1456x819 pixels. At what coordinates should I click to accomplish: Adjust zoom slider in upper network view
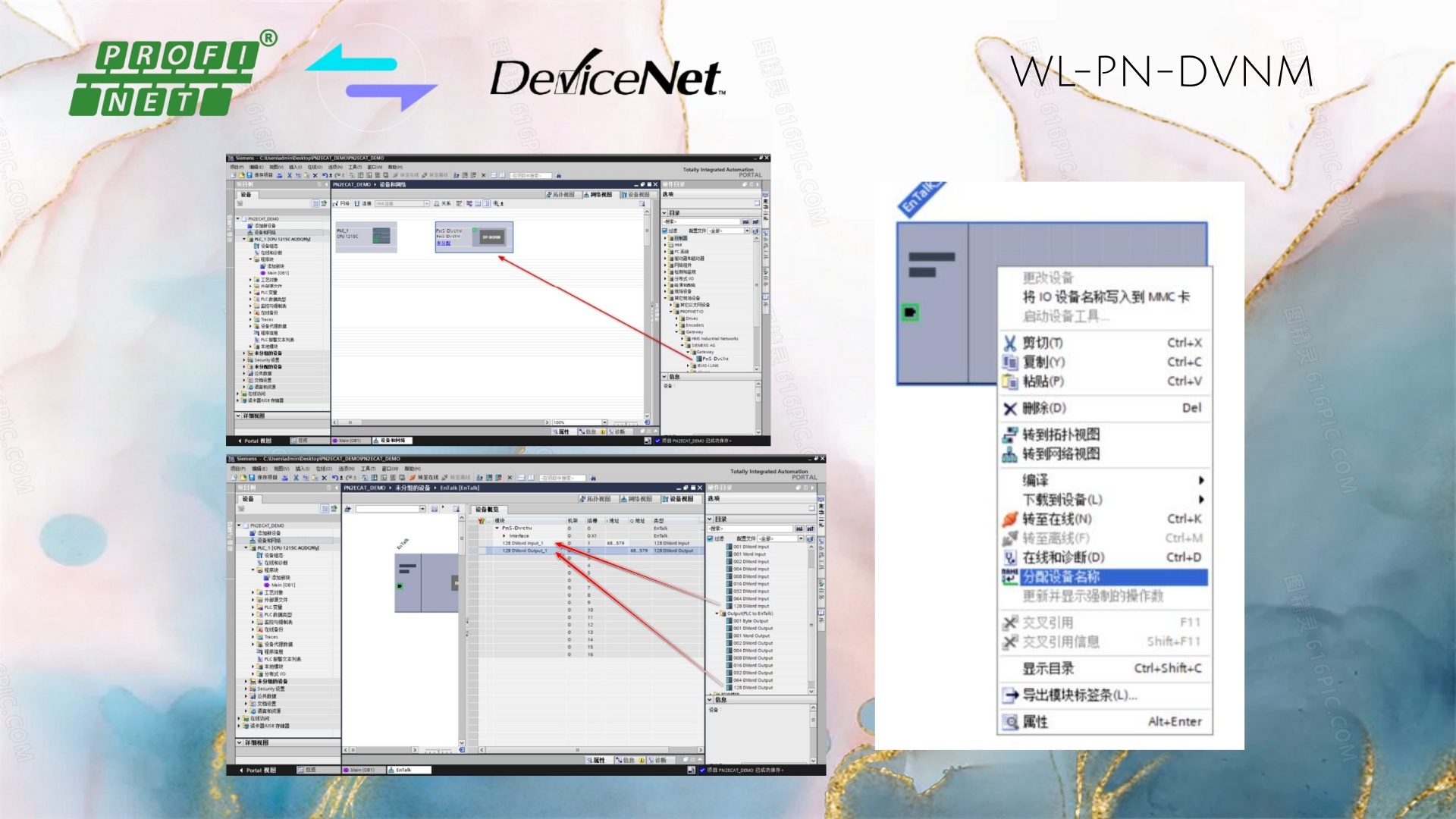tap(627, 422)
